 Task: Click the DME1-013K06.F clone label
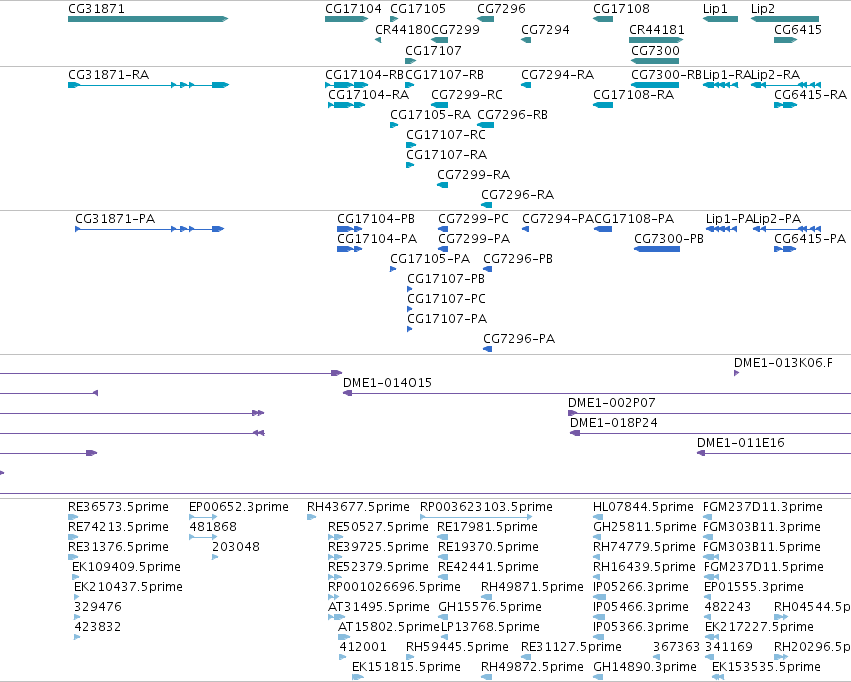pos(783,362)
